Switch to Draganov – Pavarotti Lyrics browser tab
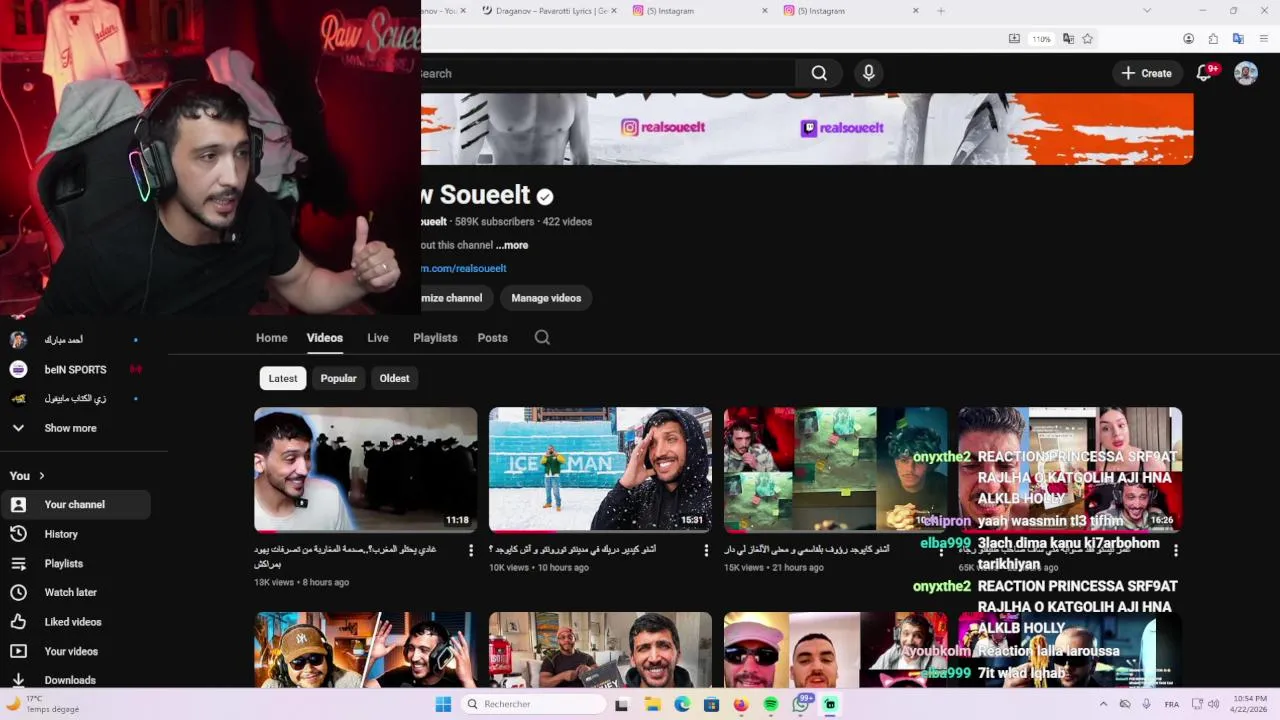The width and height of the screenshot is (1280, 720). 544,11
